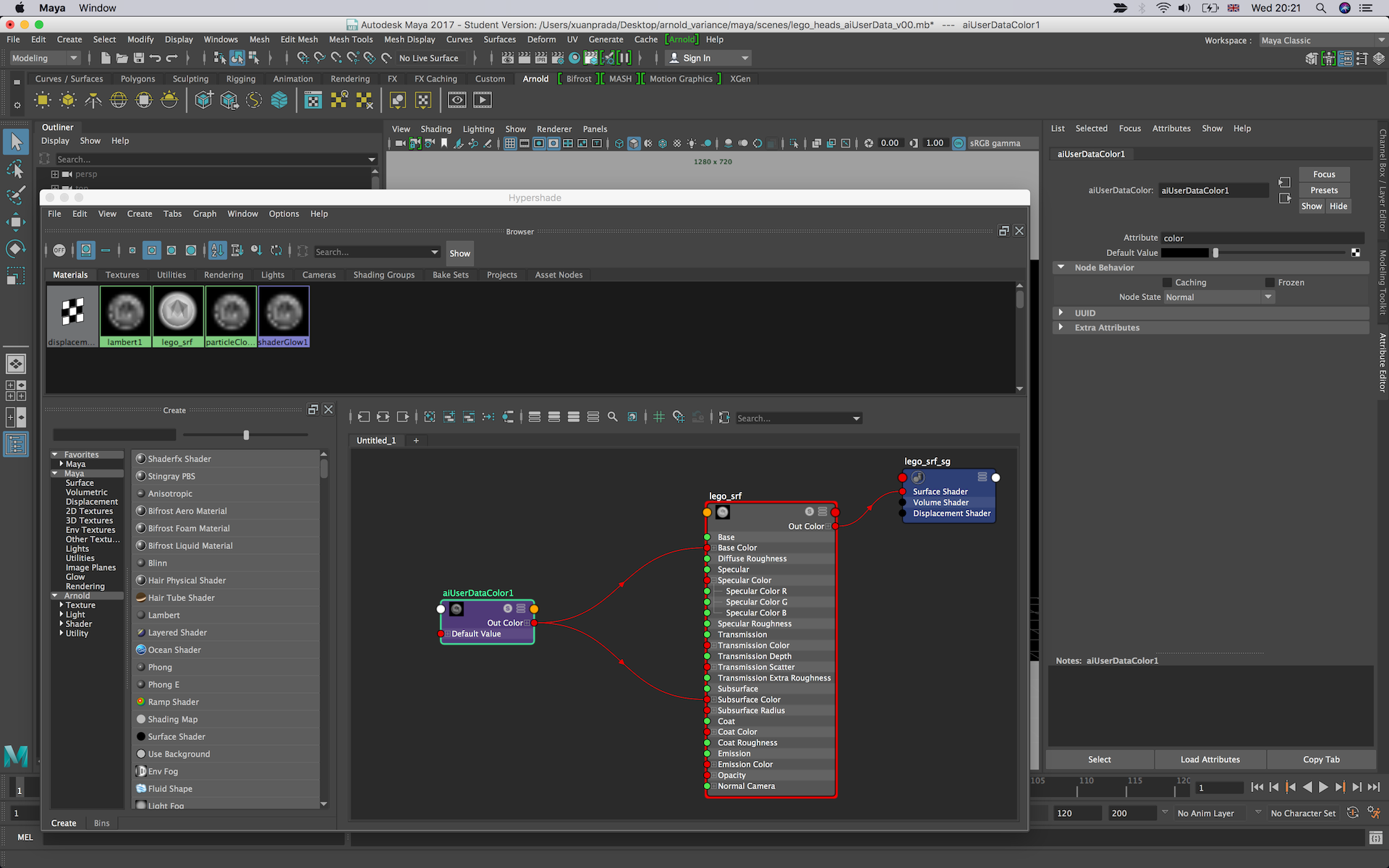This screenshot has height=868, width=1389.
Task: Choose the Paint selection tool
Action: point(16,195)
